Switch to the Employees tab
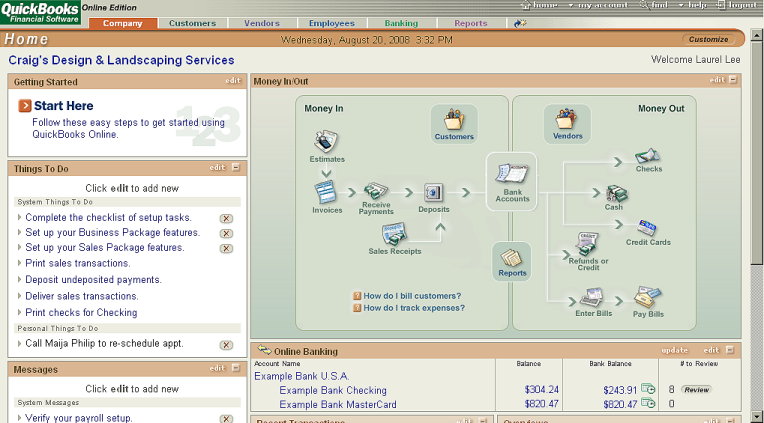The height and width of the screenshot is (423, 764). tap(332, 23)
